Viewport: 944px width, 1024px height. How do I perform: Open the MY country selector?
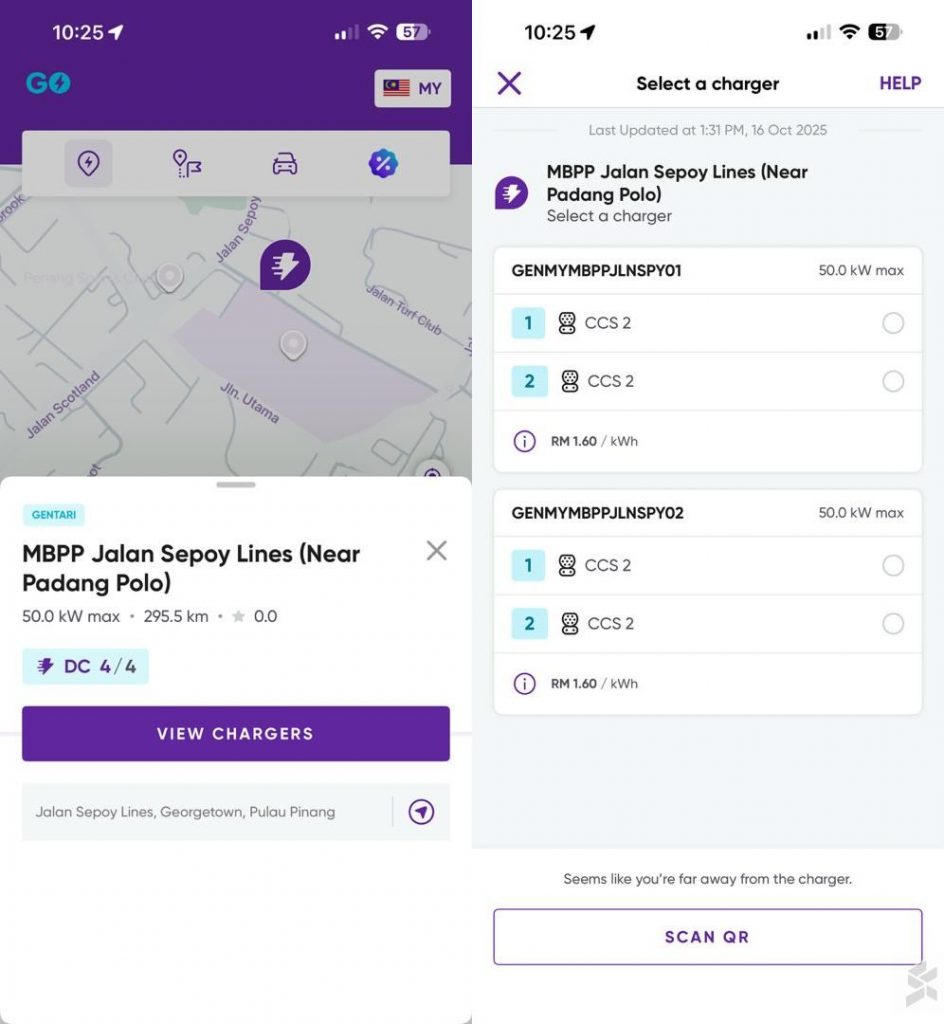coord(412,88)
